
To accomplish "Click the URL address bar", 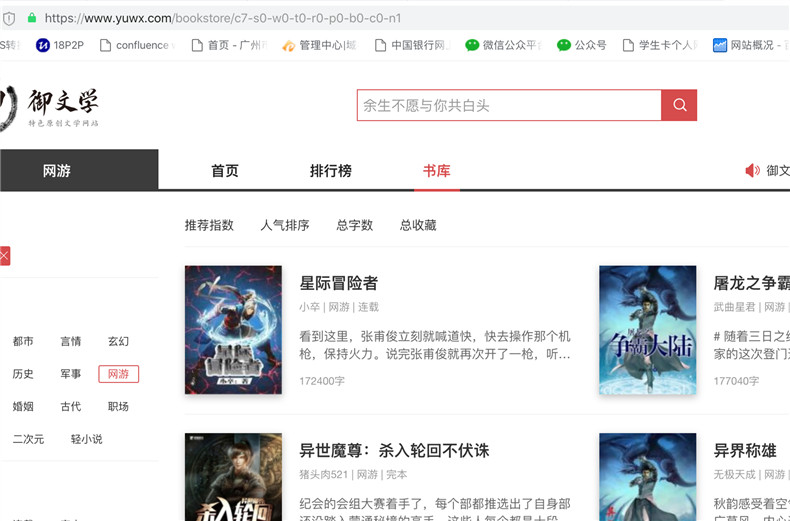I will [393, 19].
